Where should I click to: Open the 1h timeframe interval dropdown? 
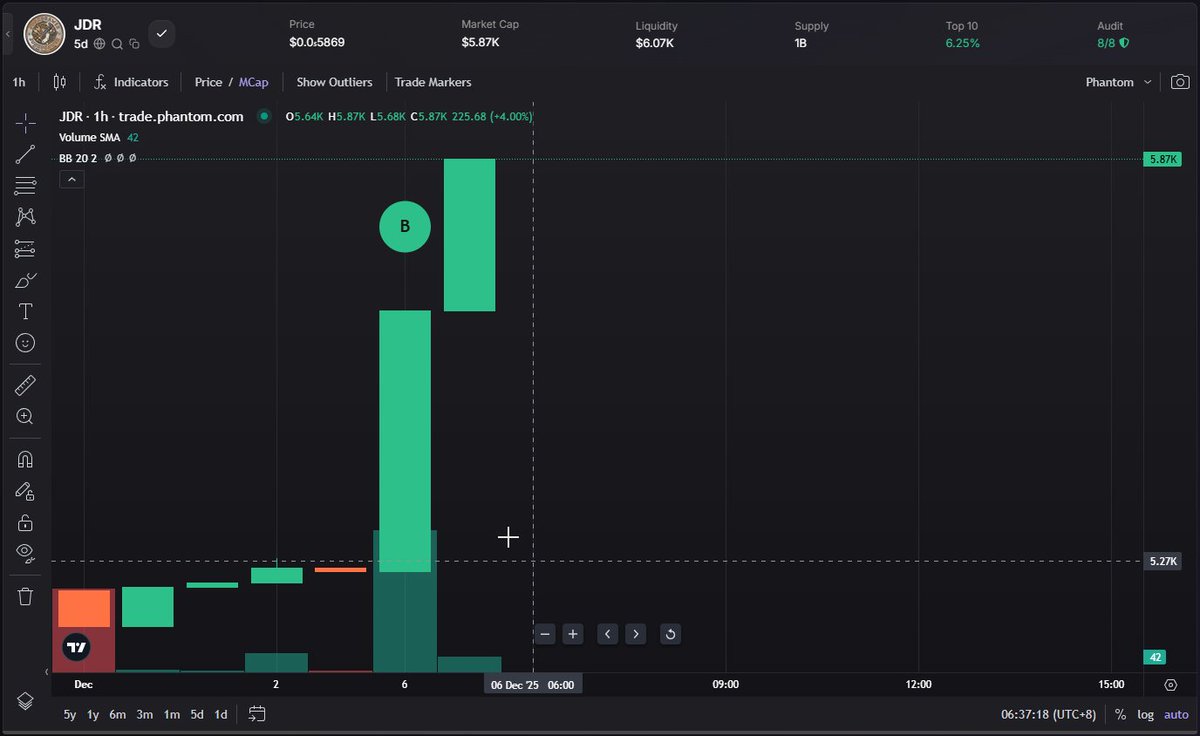[19, 82]
